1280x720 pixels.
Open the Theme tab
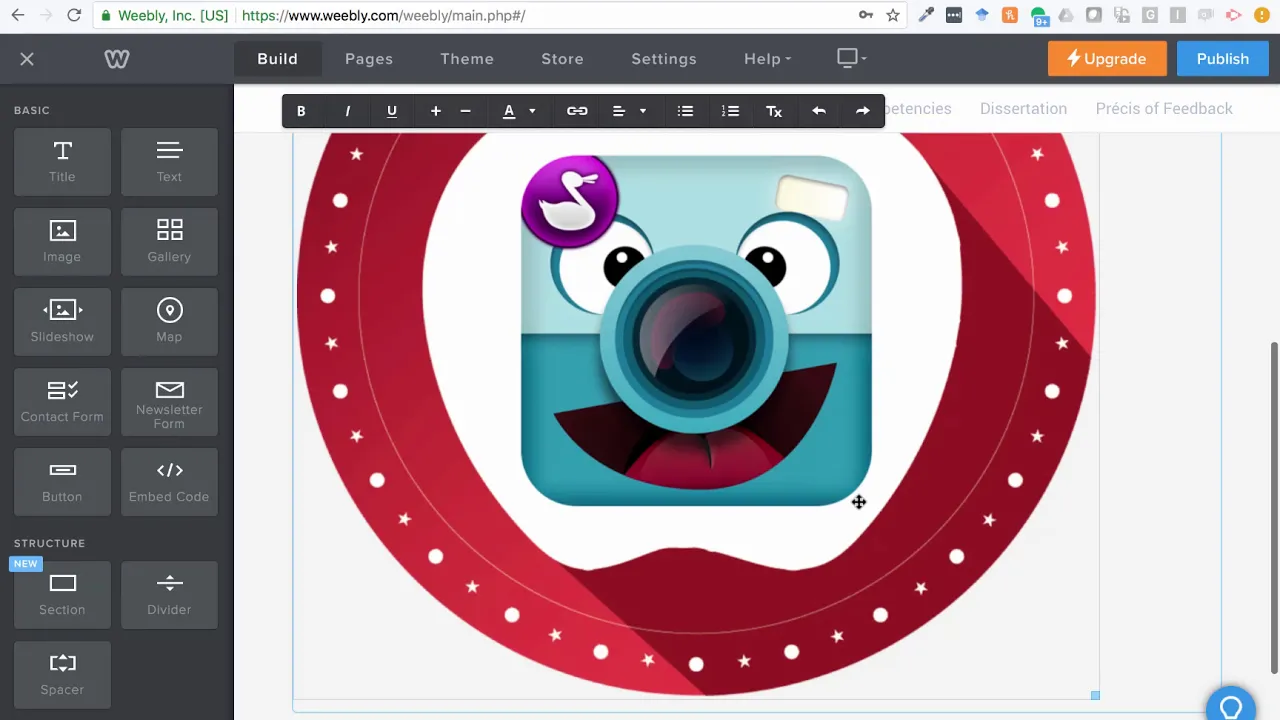click(467, 59)
